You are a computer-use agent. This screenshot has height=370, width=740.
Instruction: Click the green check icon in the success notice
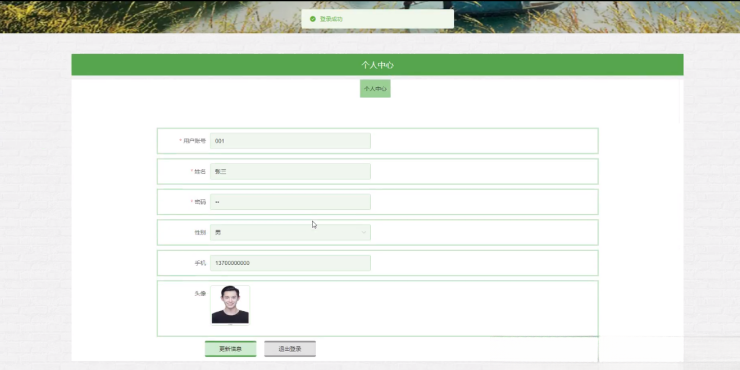coord(312,19)
